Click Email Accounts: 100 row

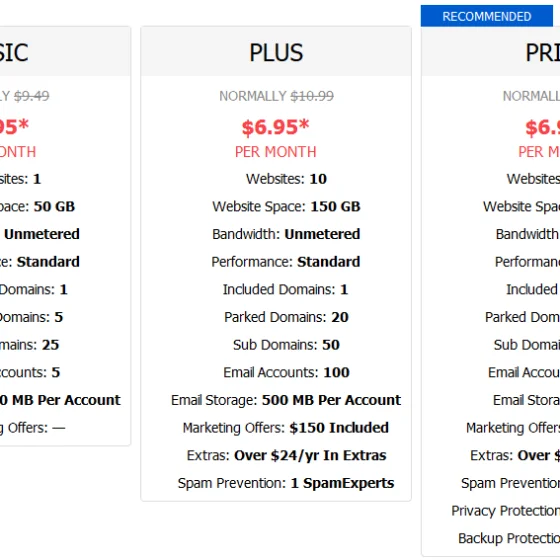coord(286,372)
